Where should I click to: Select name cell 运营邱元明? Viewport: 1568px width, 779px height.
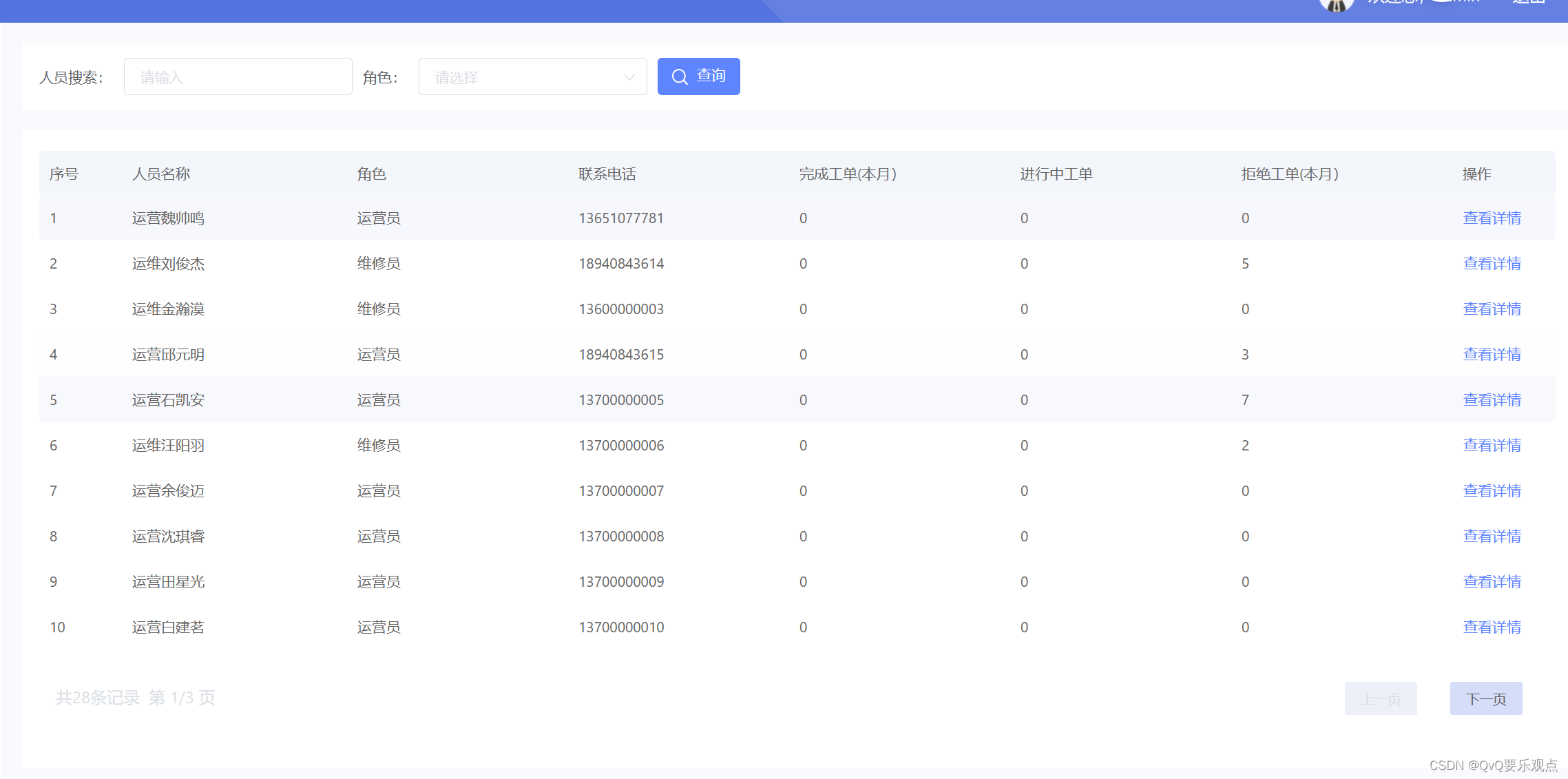pyautogui.click(x=168, y=355)
